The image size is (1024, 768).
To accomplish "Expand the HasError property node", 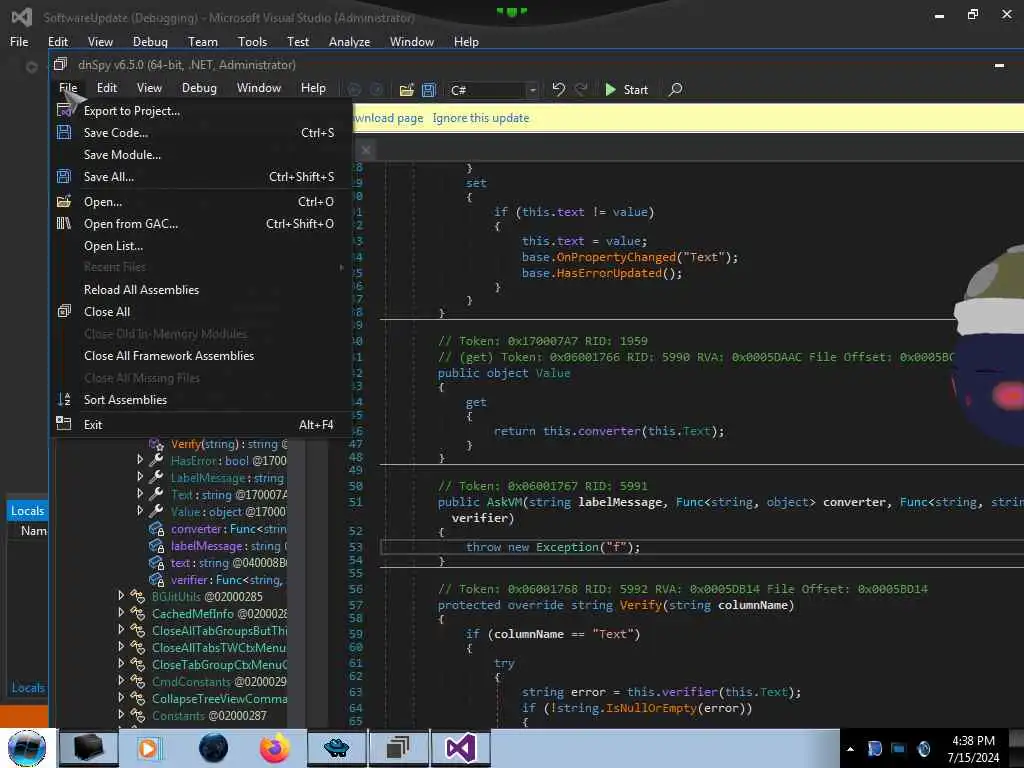I will click(140, 460).
